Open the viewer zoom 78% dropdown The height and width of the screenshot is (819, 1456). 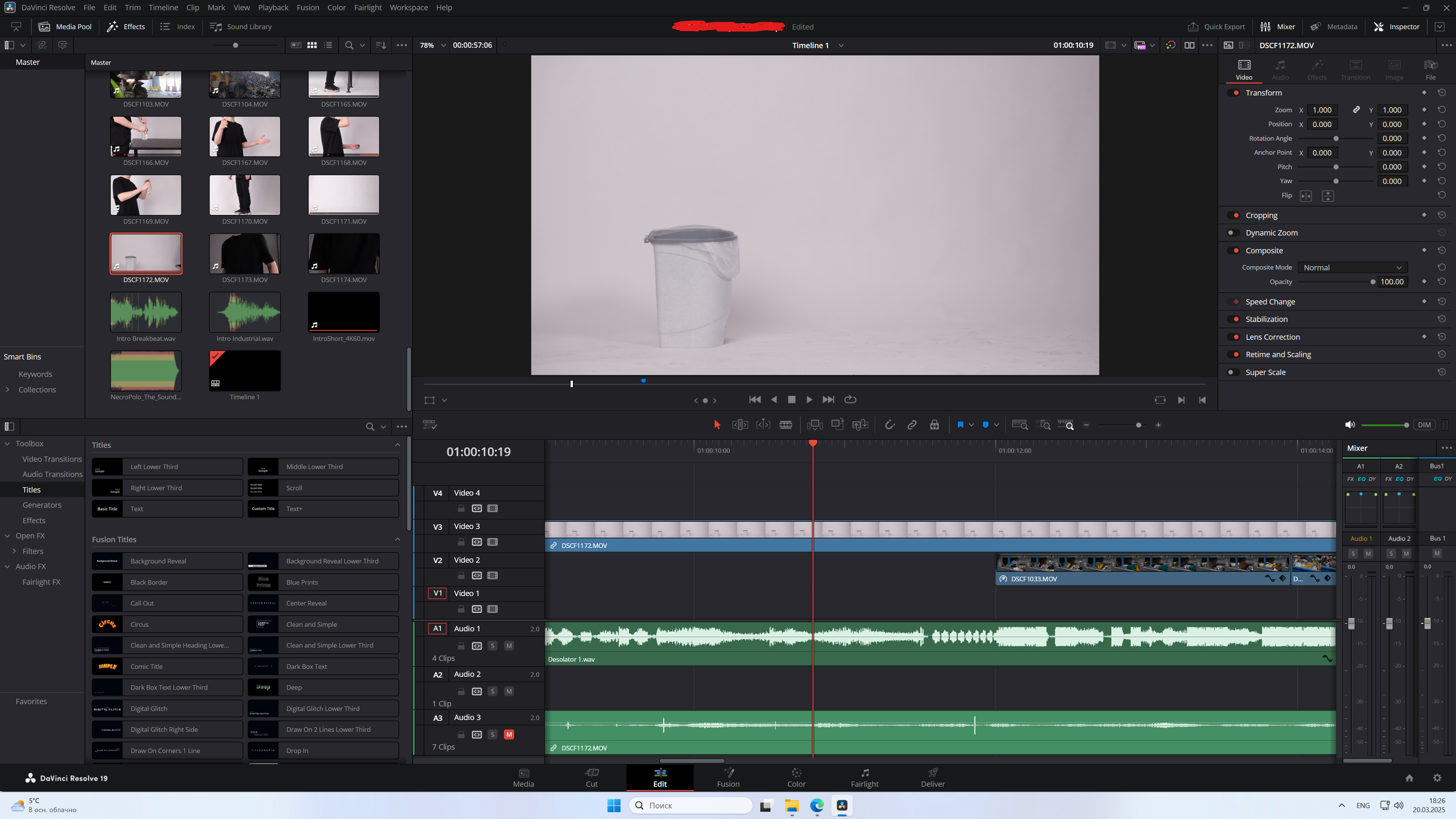(x=433, y=45)
